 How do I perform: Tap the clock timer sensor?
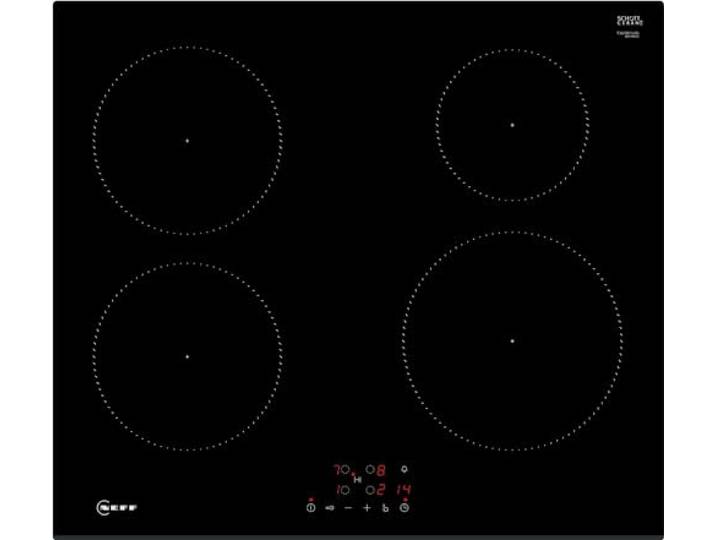click(x=405, y=508)
